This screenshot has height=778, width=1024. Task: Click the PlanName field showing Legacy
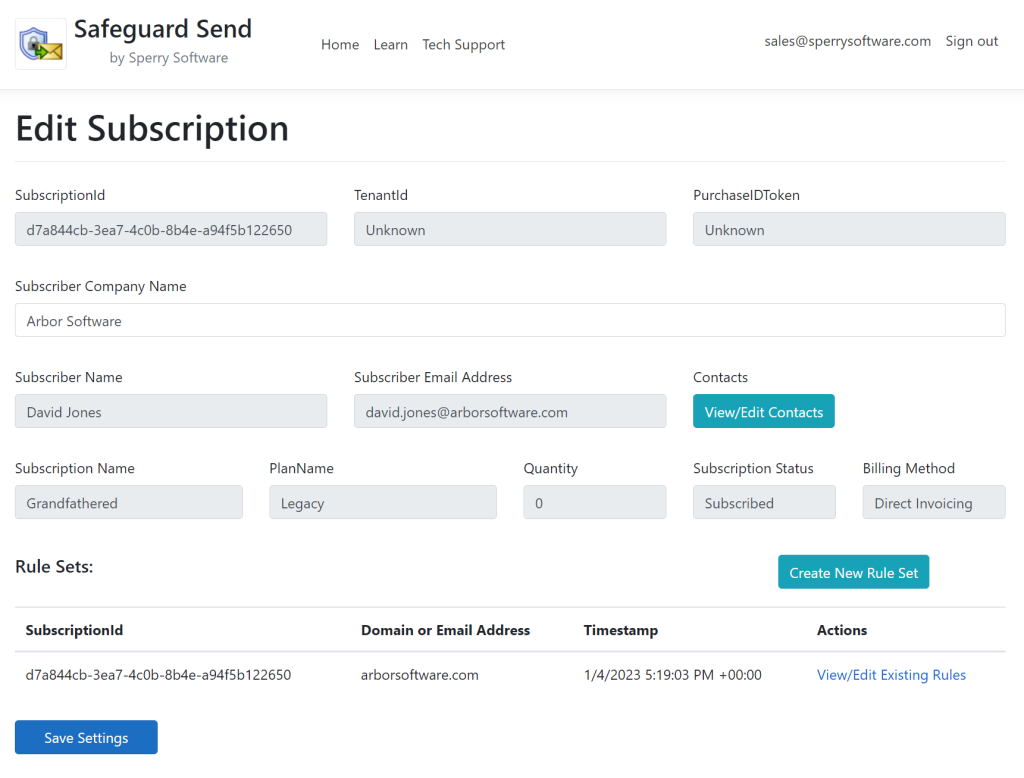[x=383, y=502]
